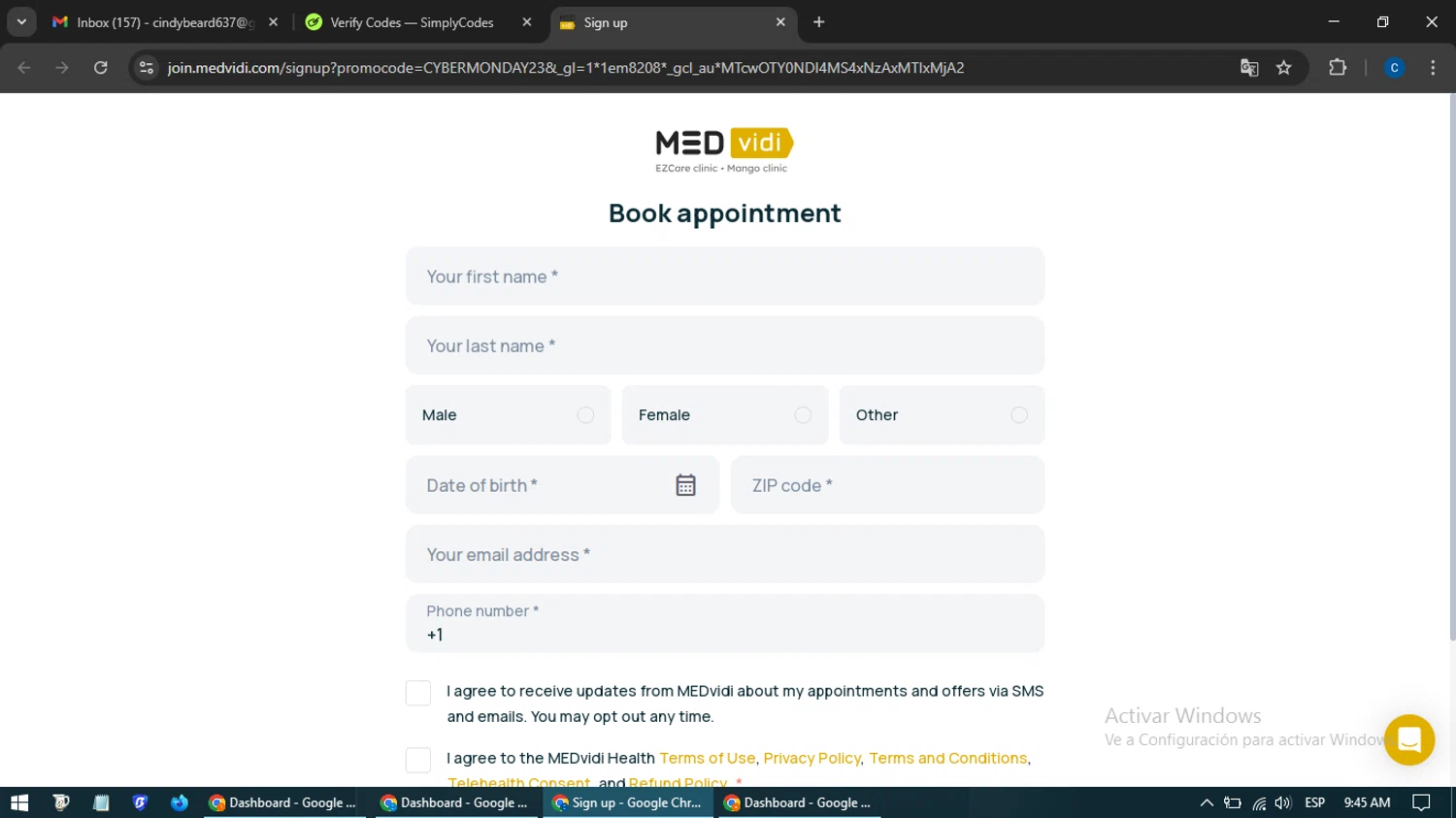Viewport: 1456px width, 818px height.
Task: Click the Your email address field
Action: click(725, 554)
